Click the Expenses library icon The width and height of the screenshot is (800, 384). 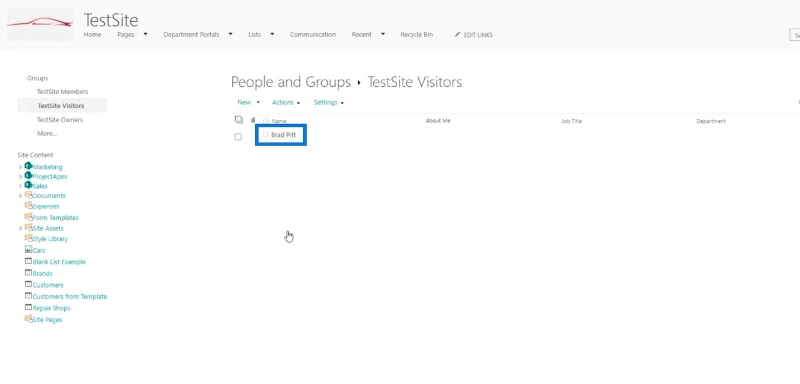pyautogui.click(x=29, y=206)
